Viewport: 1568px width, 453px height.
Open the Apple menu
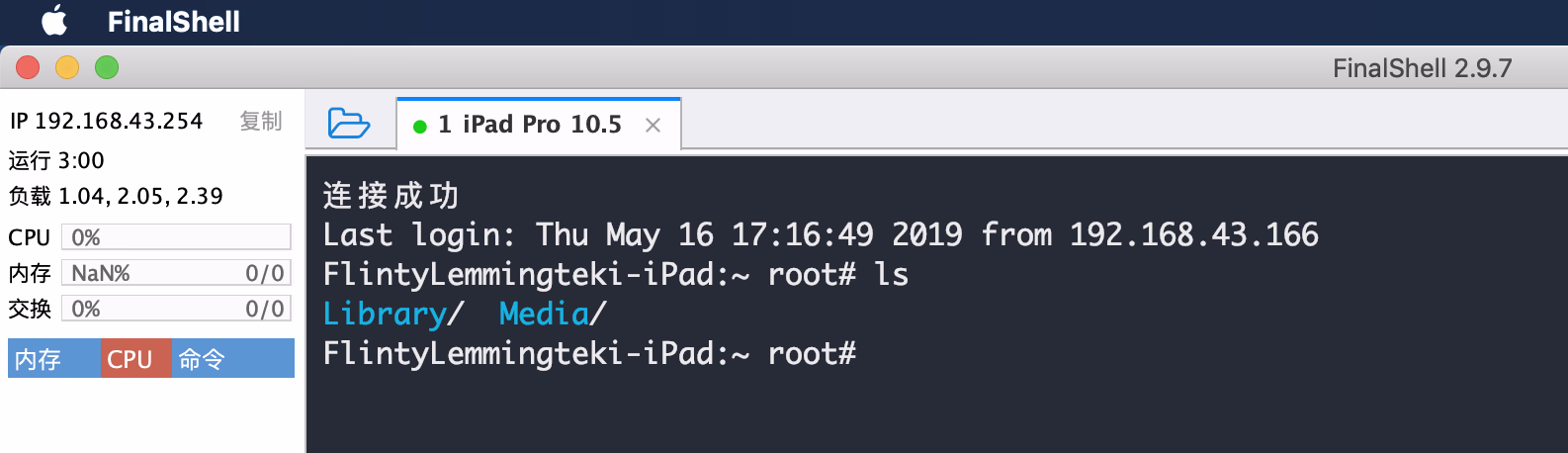54,21
